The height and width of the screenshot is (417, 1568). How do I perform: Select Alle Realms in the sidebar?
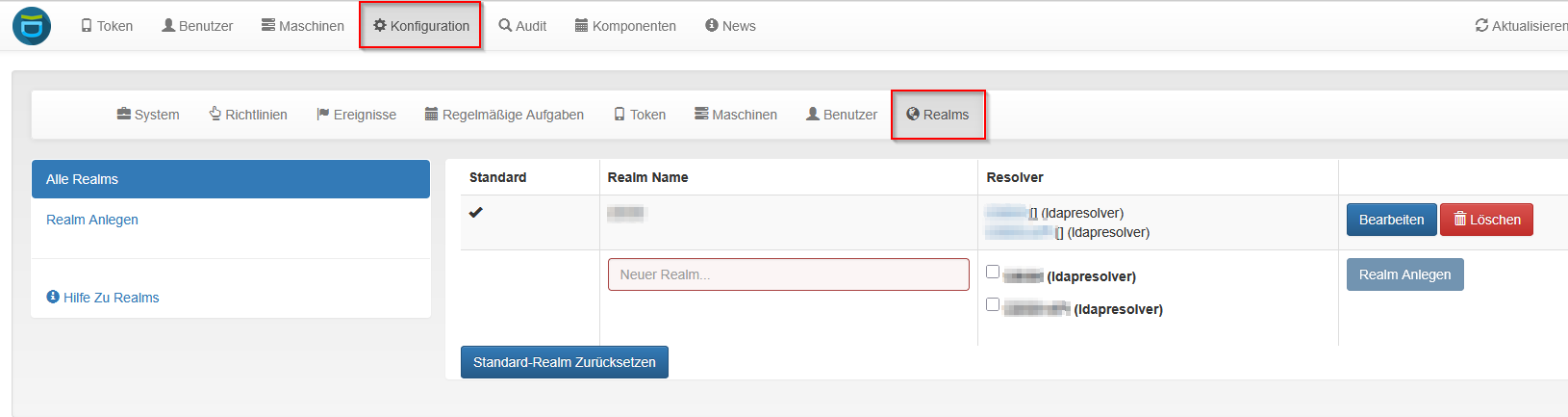coord(230,179)
